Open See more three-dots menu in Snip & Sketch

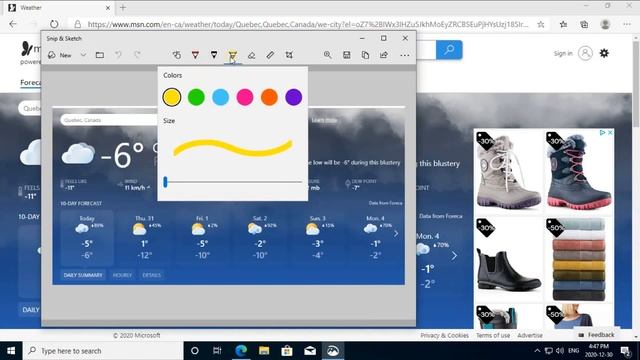click(x=404, y=55)
